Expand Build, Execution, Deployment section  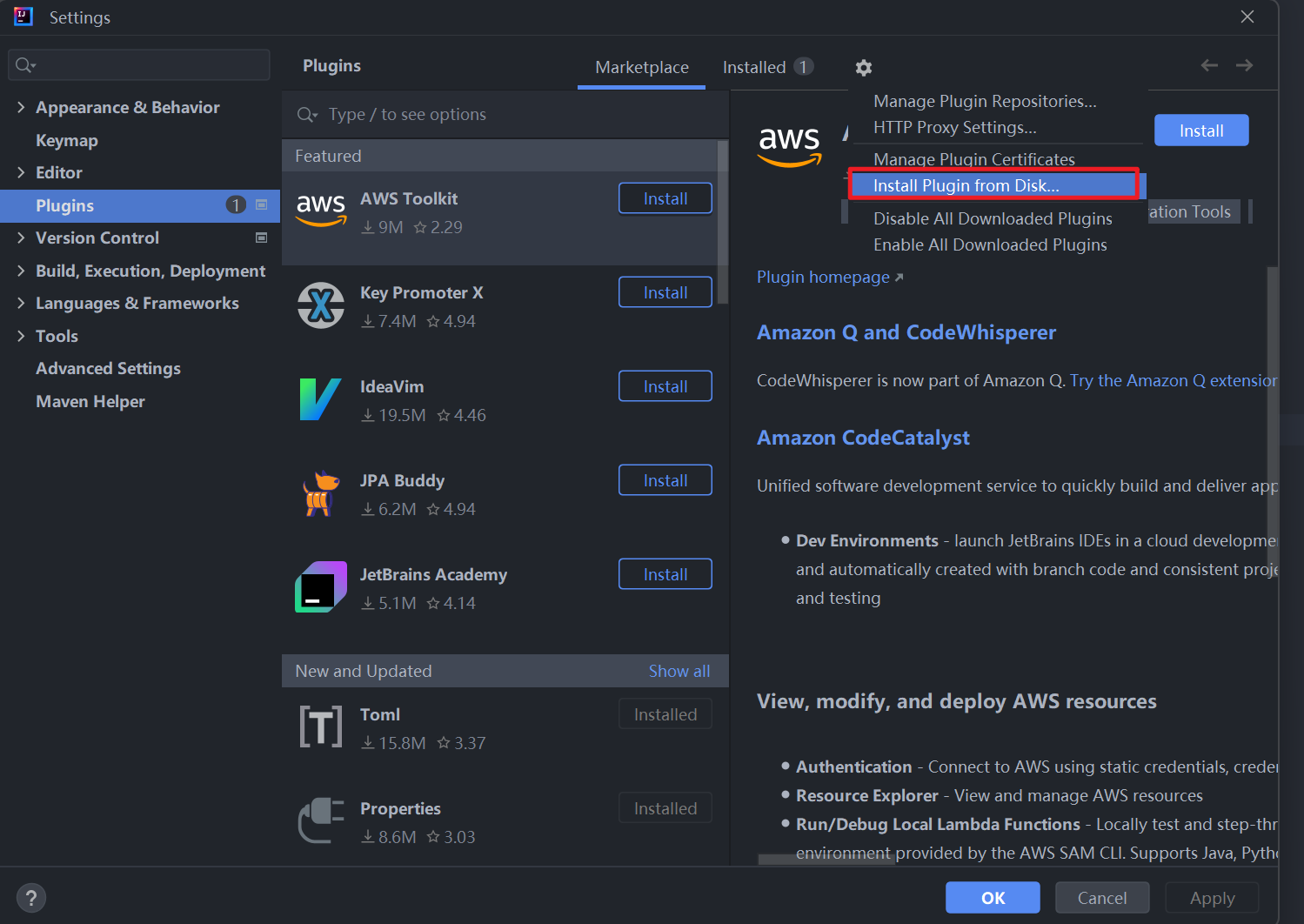21,271
